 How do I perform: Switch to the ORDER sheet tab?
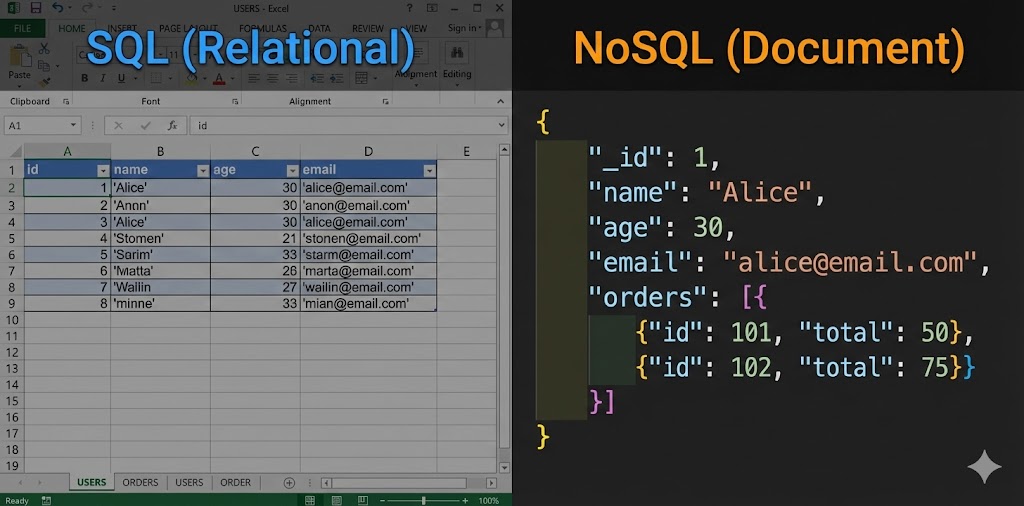[x=236, y=482]
